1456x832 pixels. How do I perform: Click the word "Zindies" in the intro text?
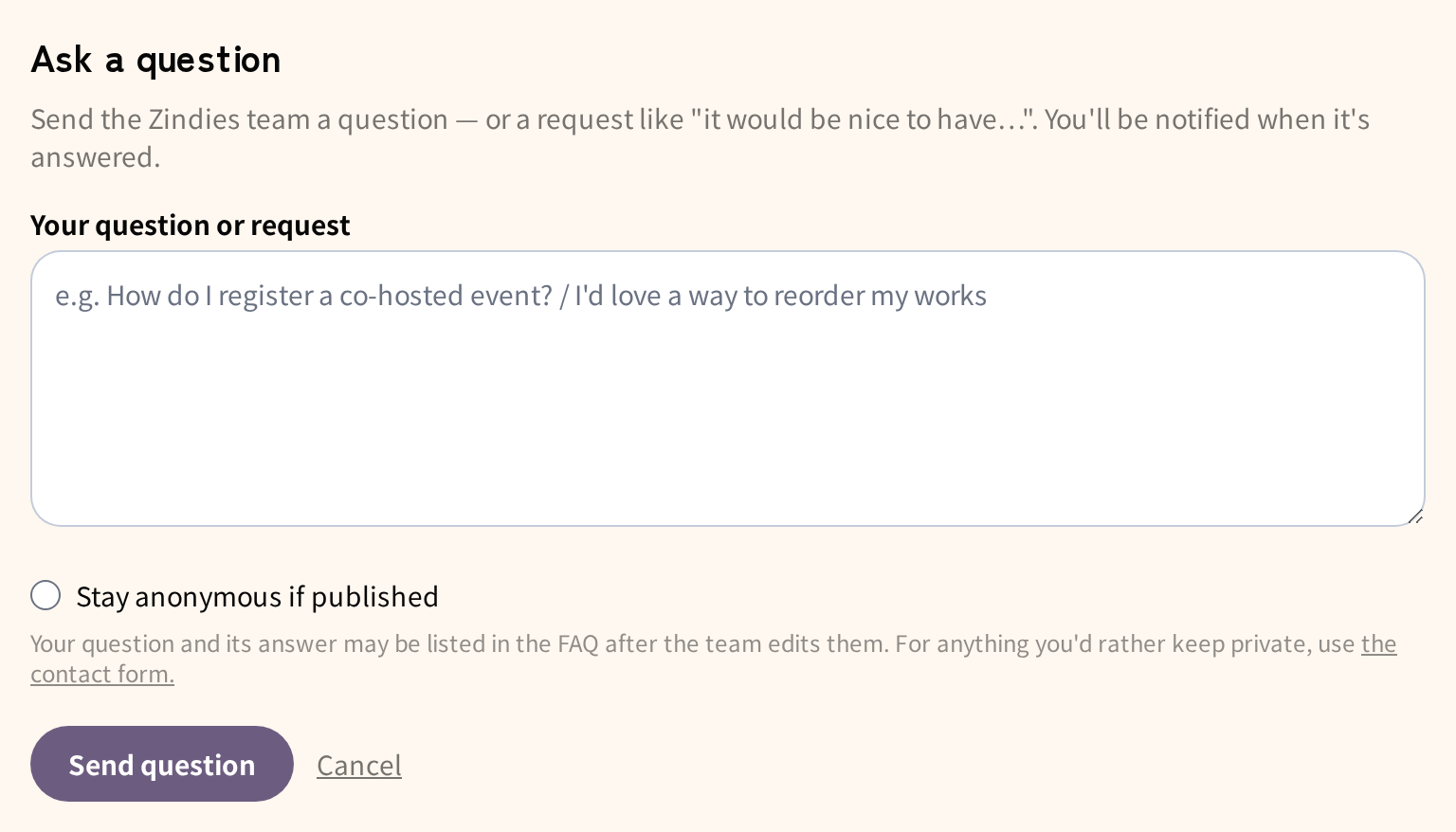click(x=194, y=119)
